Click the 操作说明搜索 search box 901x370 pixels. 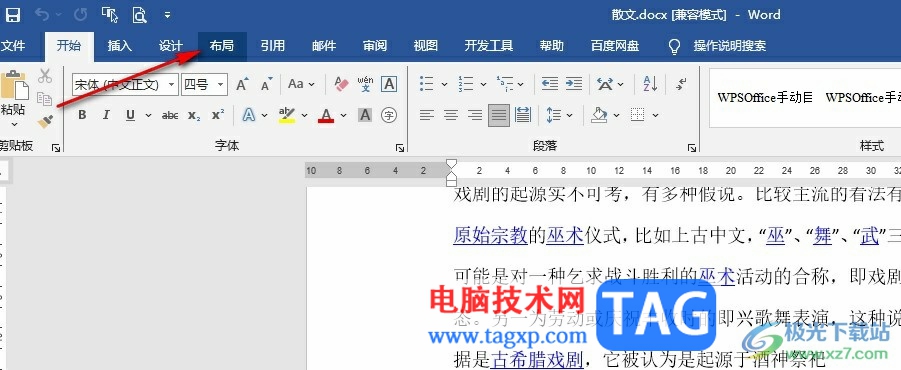[x=730, y=46]
